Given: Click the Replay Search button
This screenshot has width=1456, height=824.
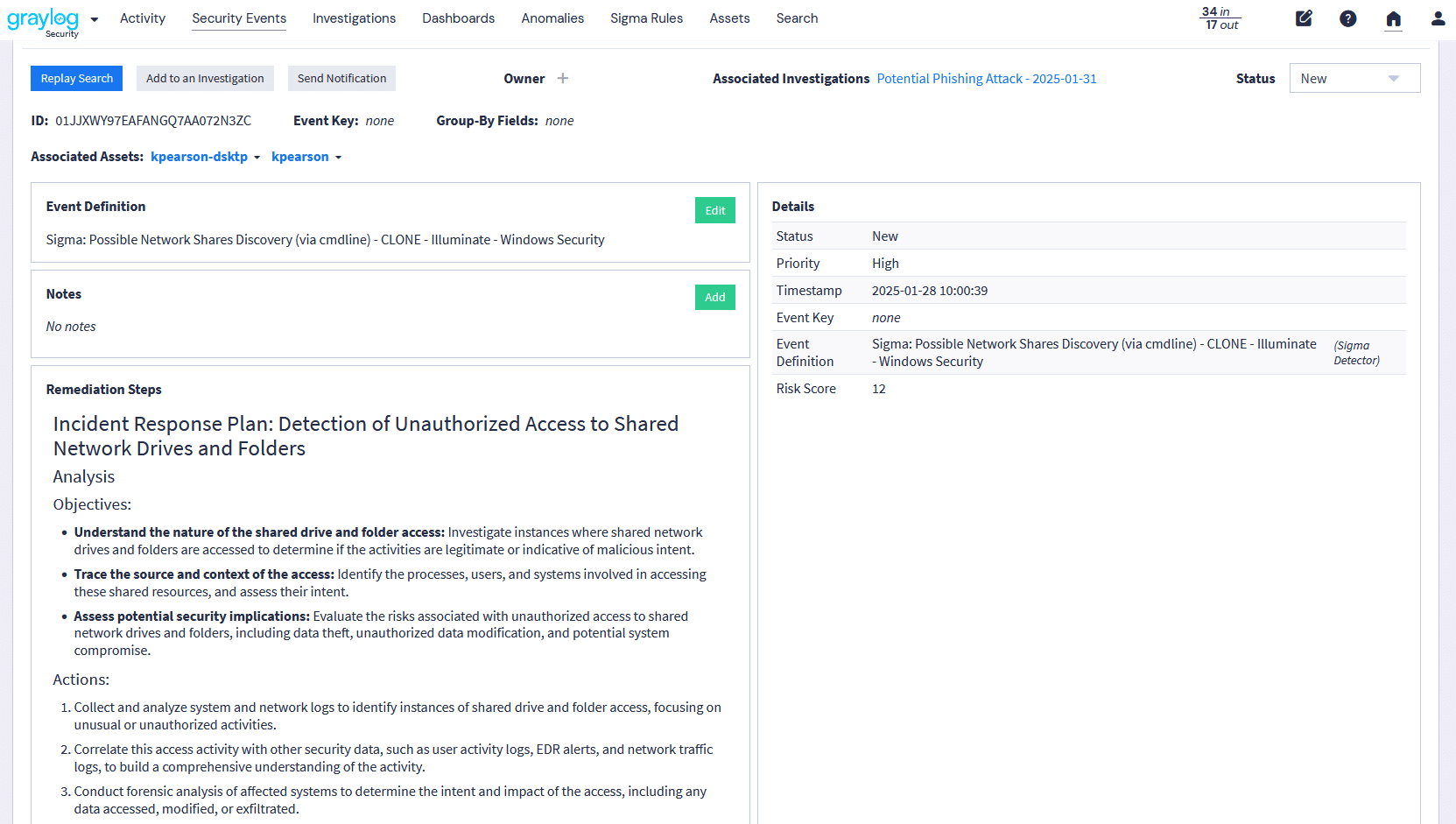Looking at the screenshot, I should point(76,78).
